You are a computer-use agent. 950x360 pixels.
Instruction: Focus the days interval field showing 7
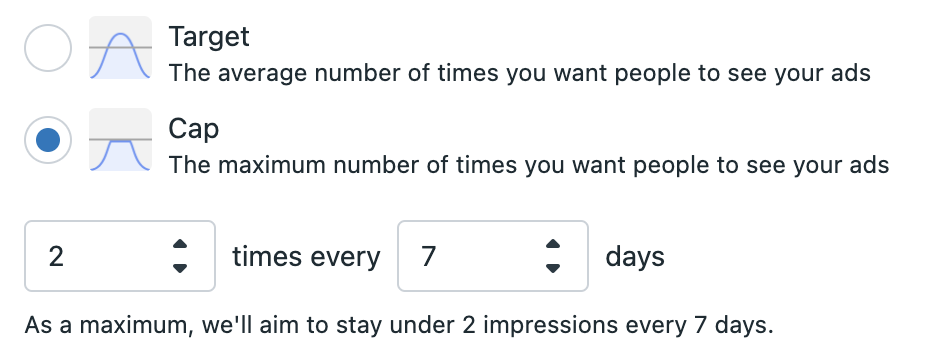[x=493, y=256]
